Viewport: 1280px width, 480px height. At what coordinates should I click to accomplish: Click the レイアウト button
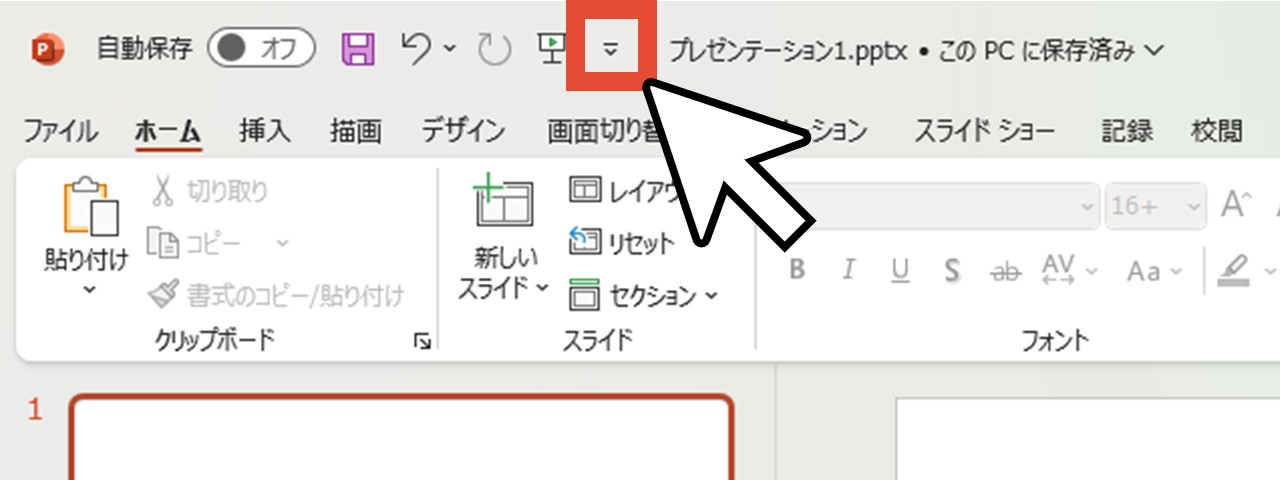coord(625,191)
